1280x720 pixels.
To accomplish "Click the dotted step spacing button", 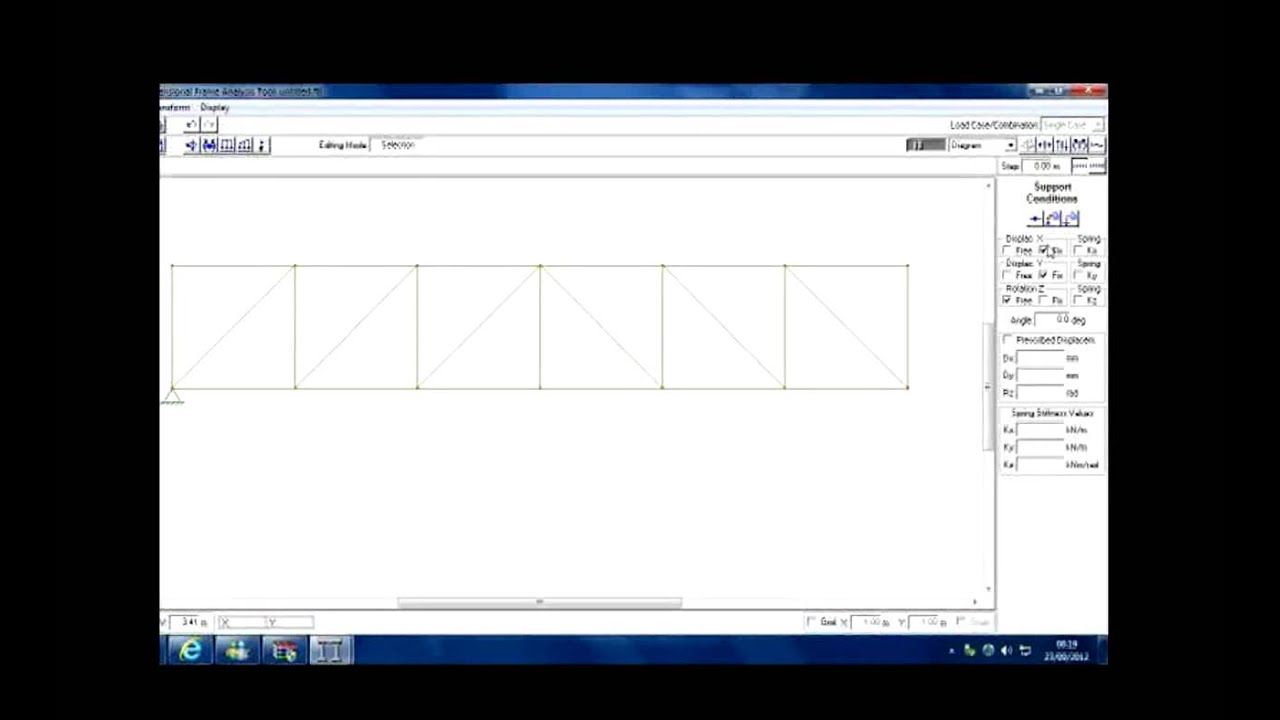I will pos(1088,166).
